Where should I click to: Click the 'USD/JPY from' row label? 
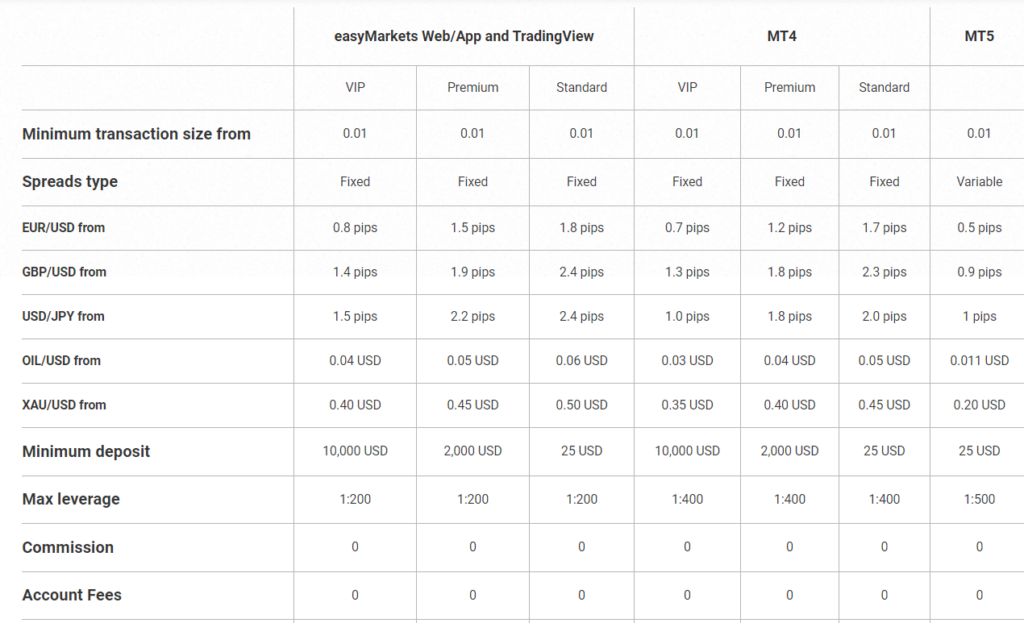(63, 316)
